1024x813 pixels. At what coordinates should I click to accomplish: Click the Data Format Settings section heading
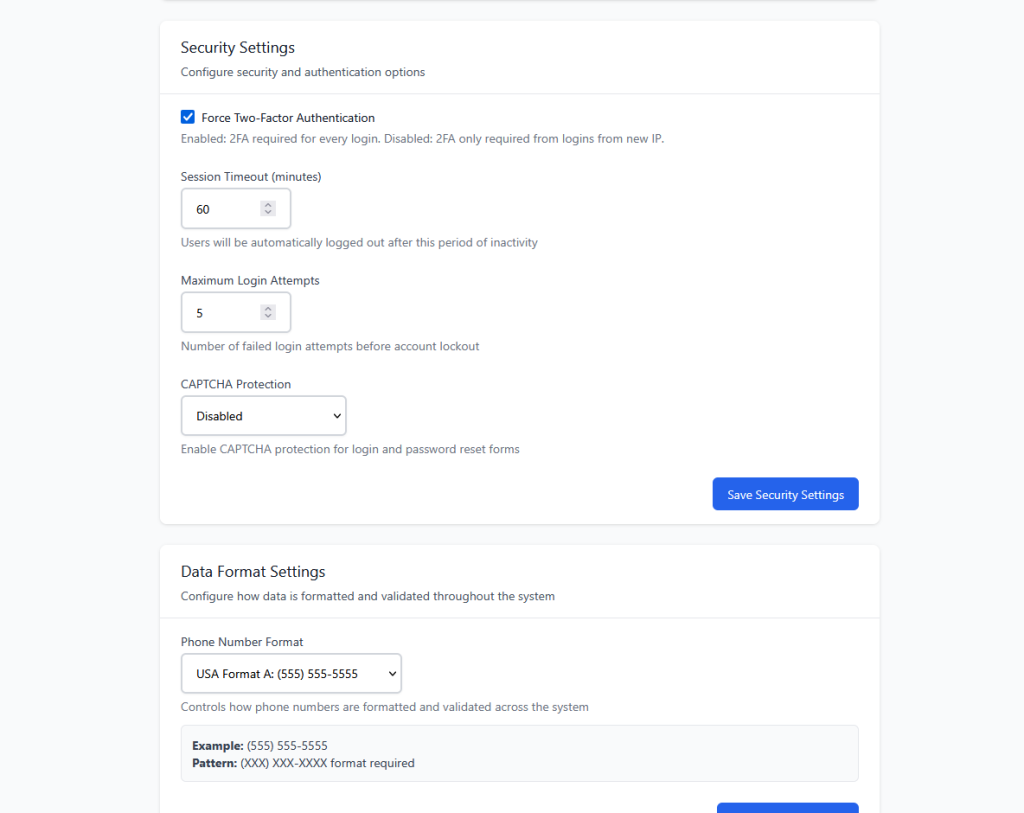[252, 571]
